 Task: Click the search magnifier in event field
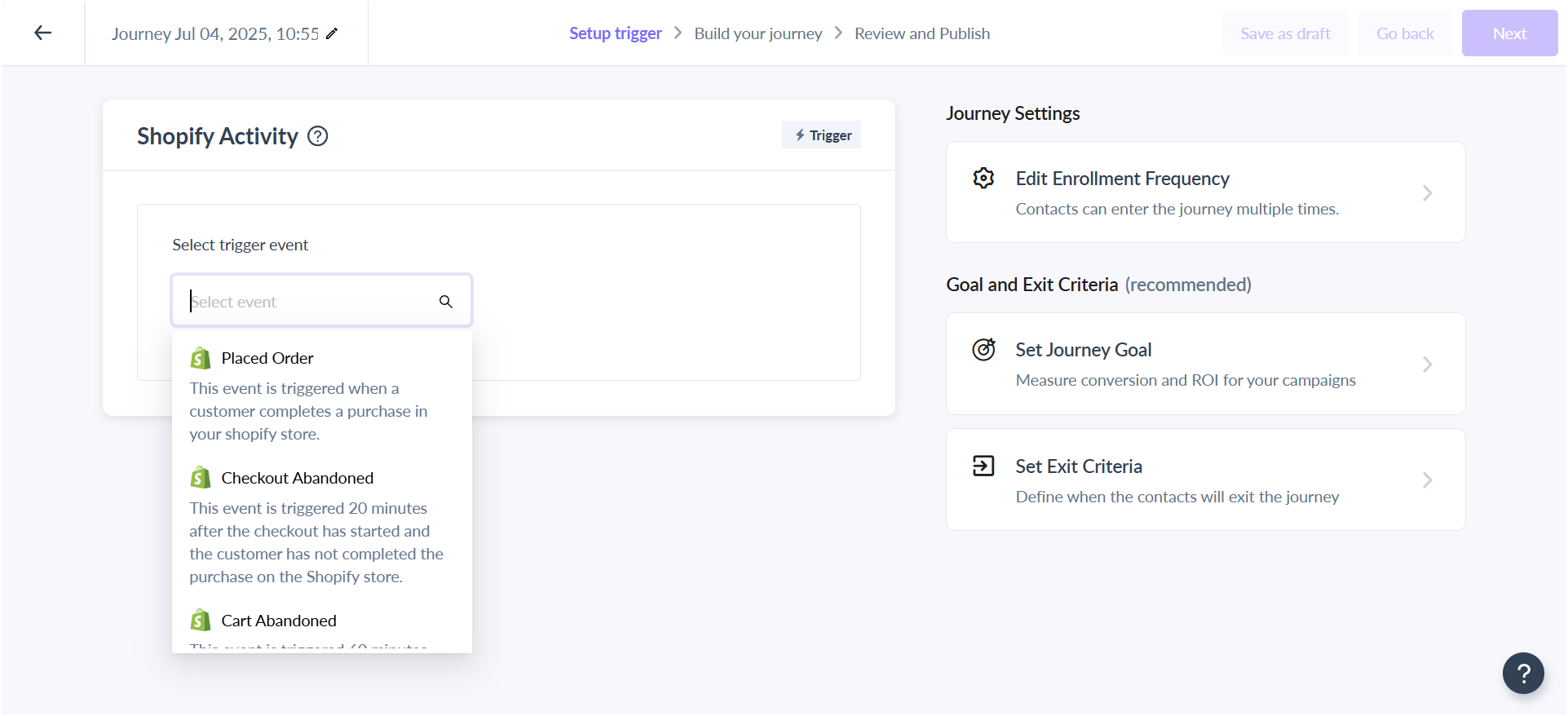coord(446,302)
